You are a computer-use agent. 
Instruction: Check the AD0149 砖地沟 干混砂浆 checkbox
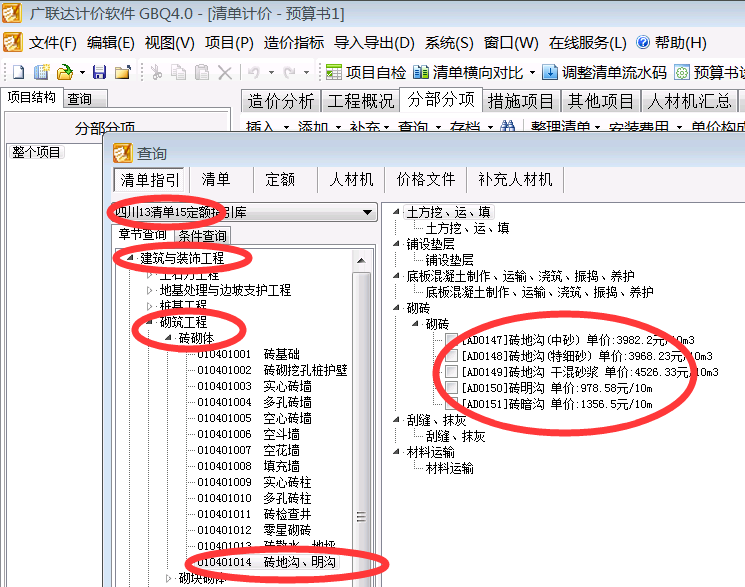pos(451,372)
